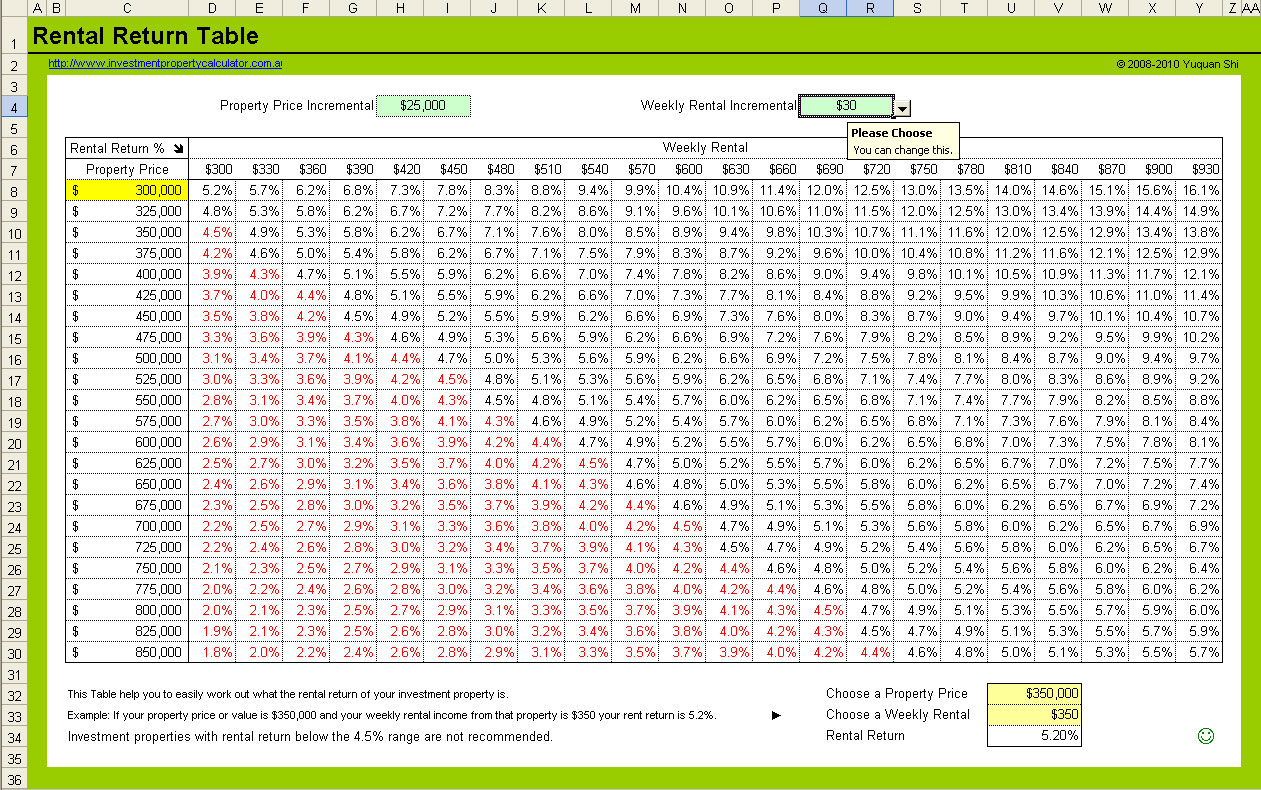1261x790 pixels.
Task: Click the green smiley face icon
Action: pyautogui.click(x=1205, y=736)
